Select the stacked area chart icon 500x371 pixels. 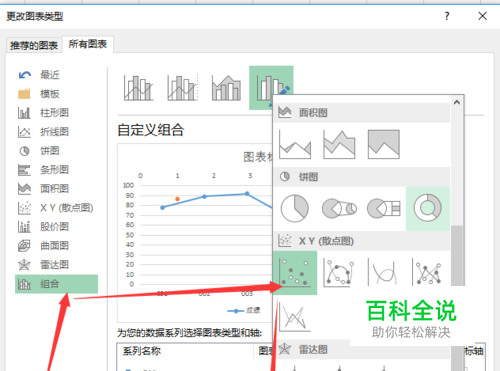339,144
